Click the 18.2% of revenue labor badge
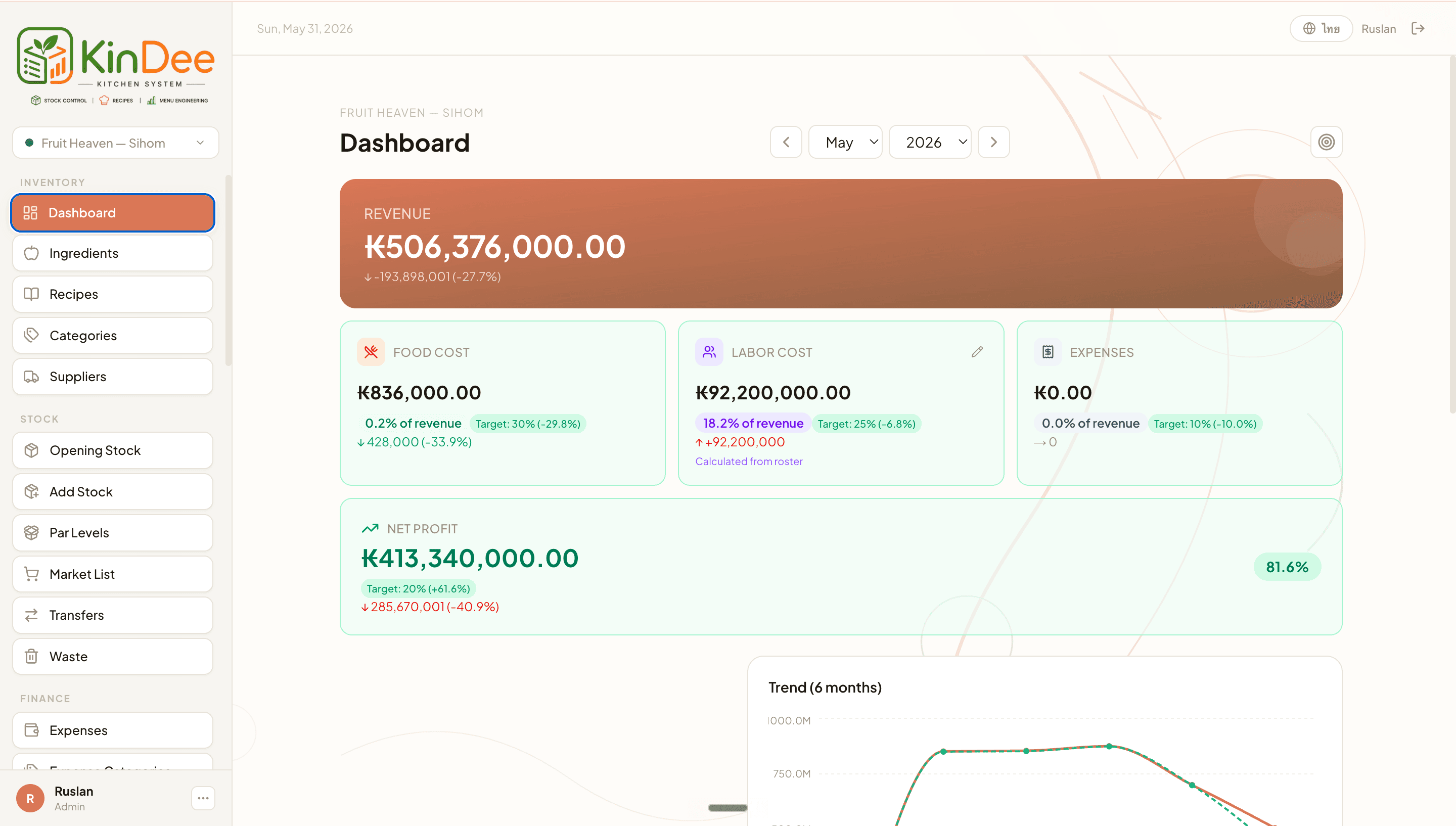 pyautogui.click(x=753, y=423)
